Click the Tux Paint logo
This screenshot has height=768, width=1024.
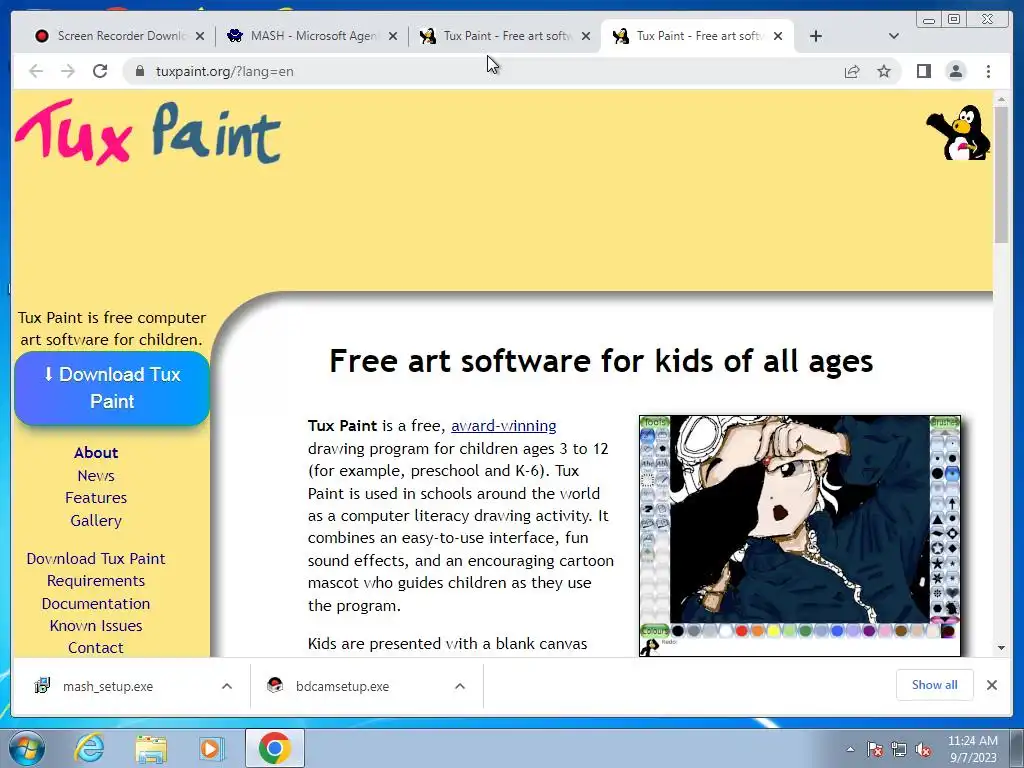pyautogui.click(x=148, y=133)
